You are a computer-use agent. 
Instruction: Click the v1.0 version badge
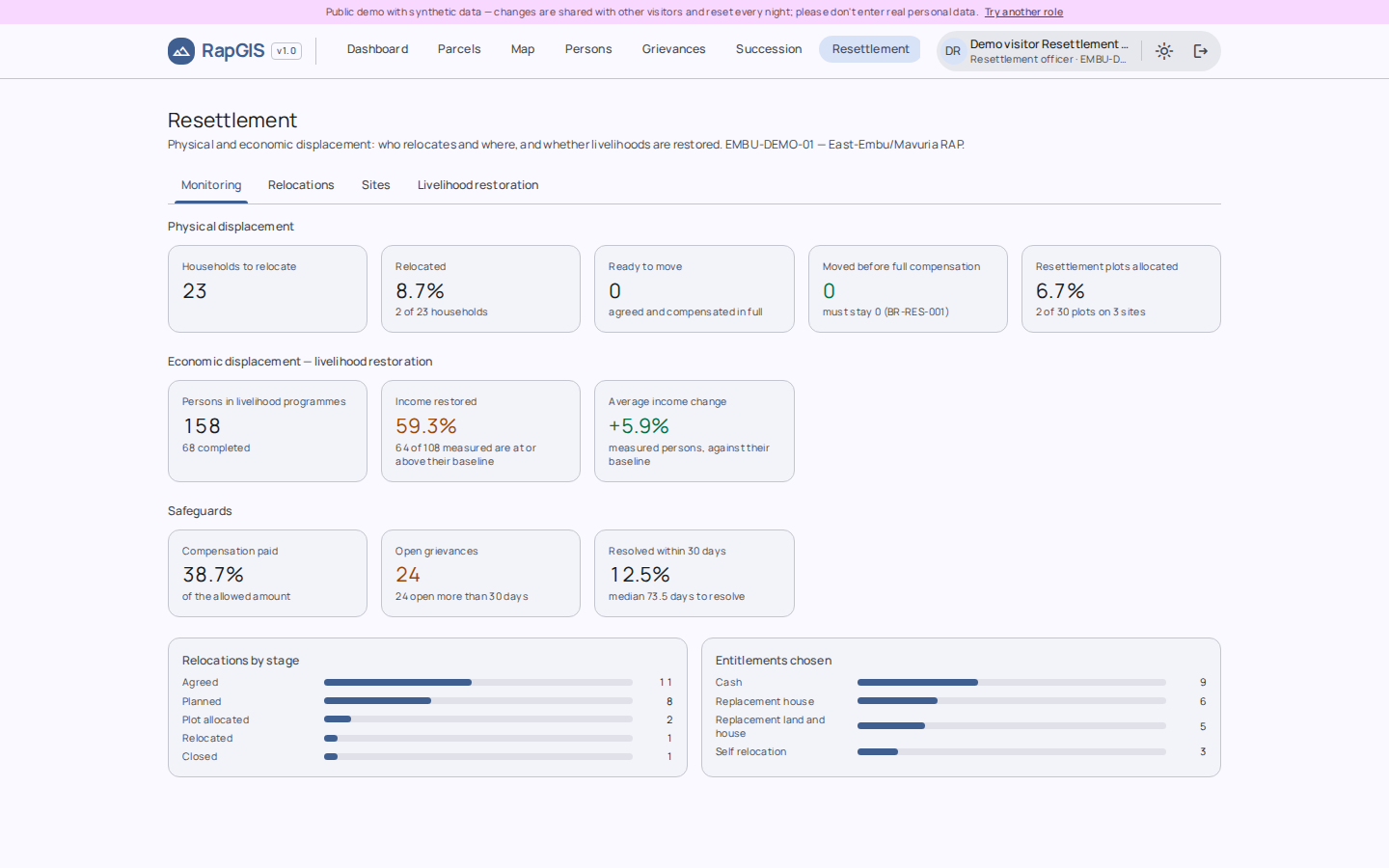pos(286,51)
